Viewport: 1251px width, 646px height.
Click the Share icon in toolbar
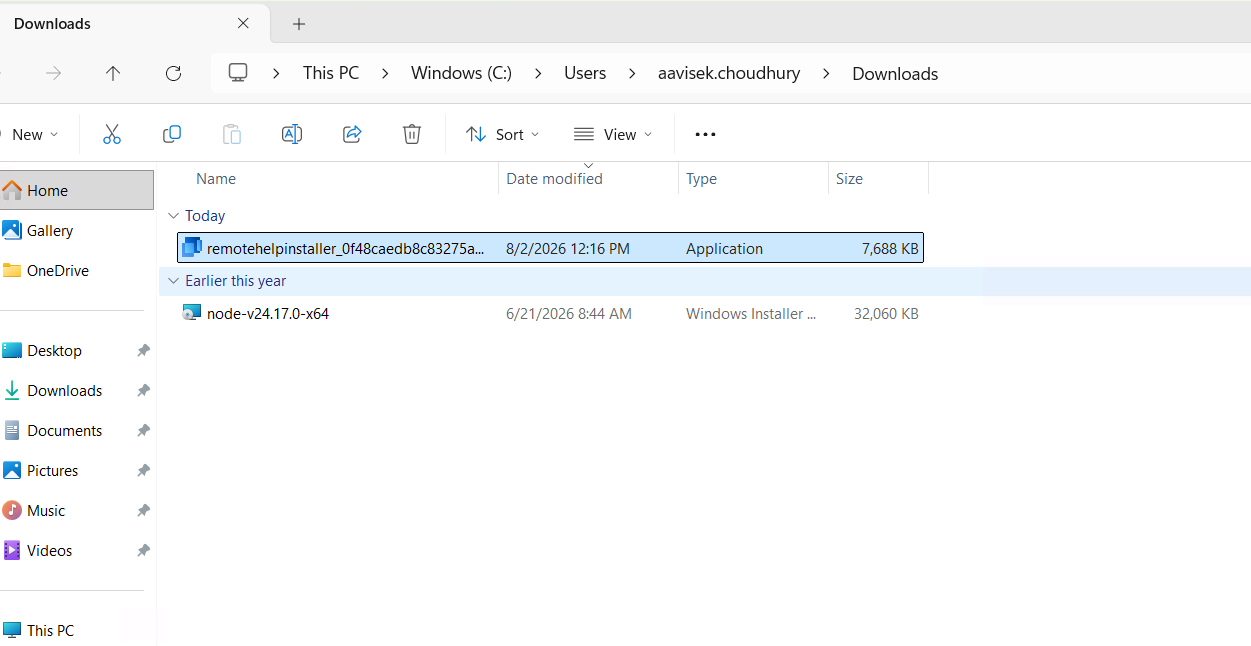[352, 134]
